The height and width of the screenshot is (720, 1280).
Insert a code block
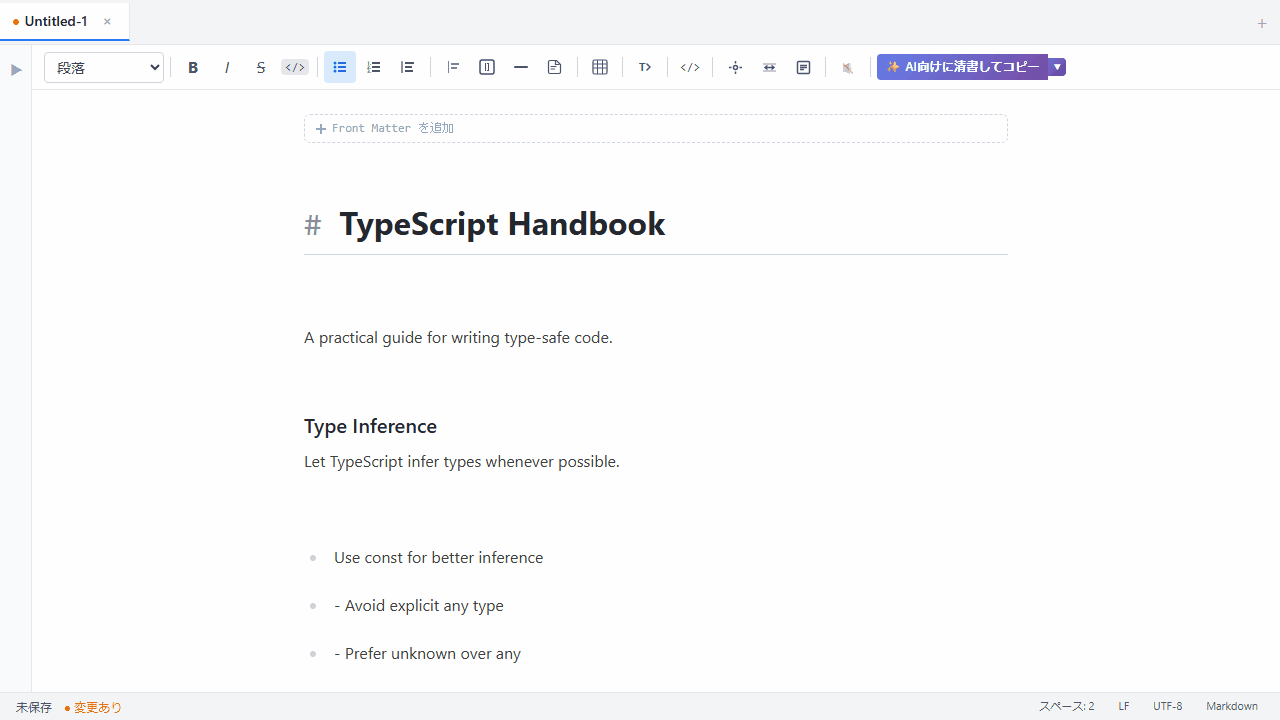click(x=690, y=67)
